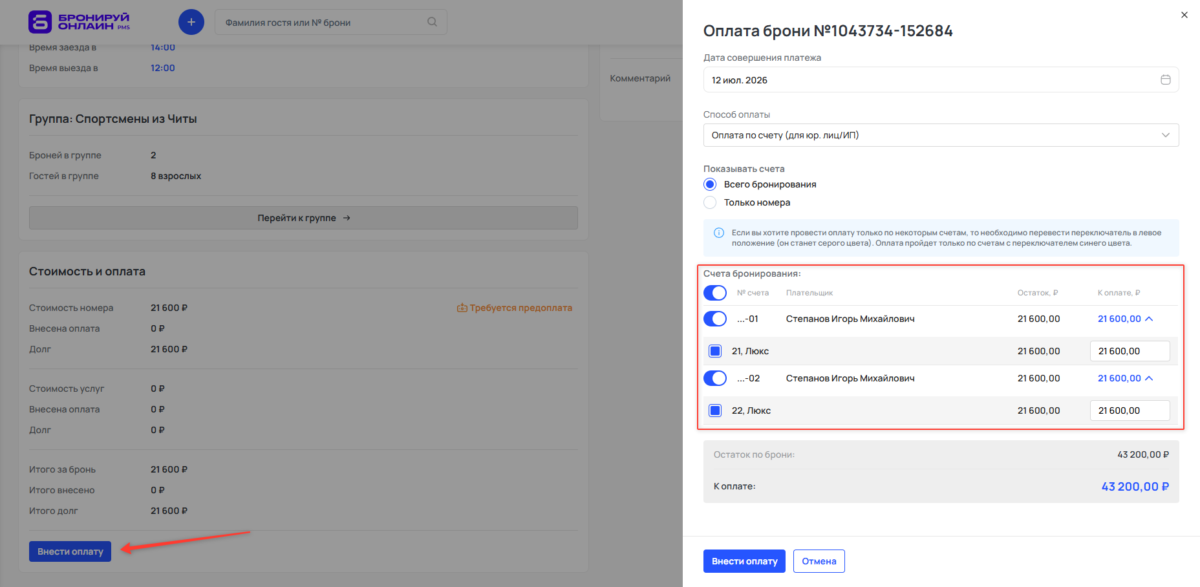Uncheck the 21, Люкс checkbox
Viewport: 1200px width, 587px height.
point(715,351)
